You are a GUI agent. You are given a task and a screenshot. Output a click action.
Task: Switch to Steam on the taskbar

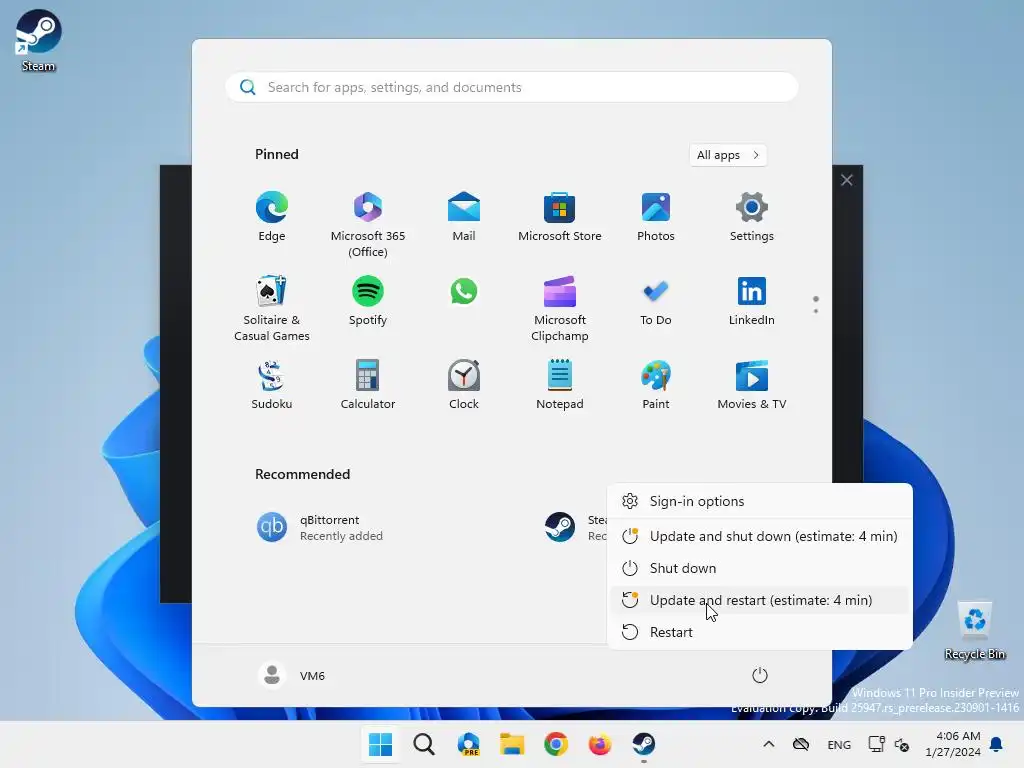tap(644, 744)
